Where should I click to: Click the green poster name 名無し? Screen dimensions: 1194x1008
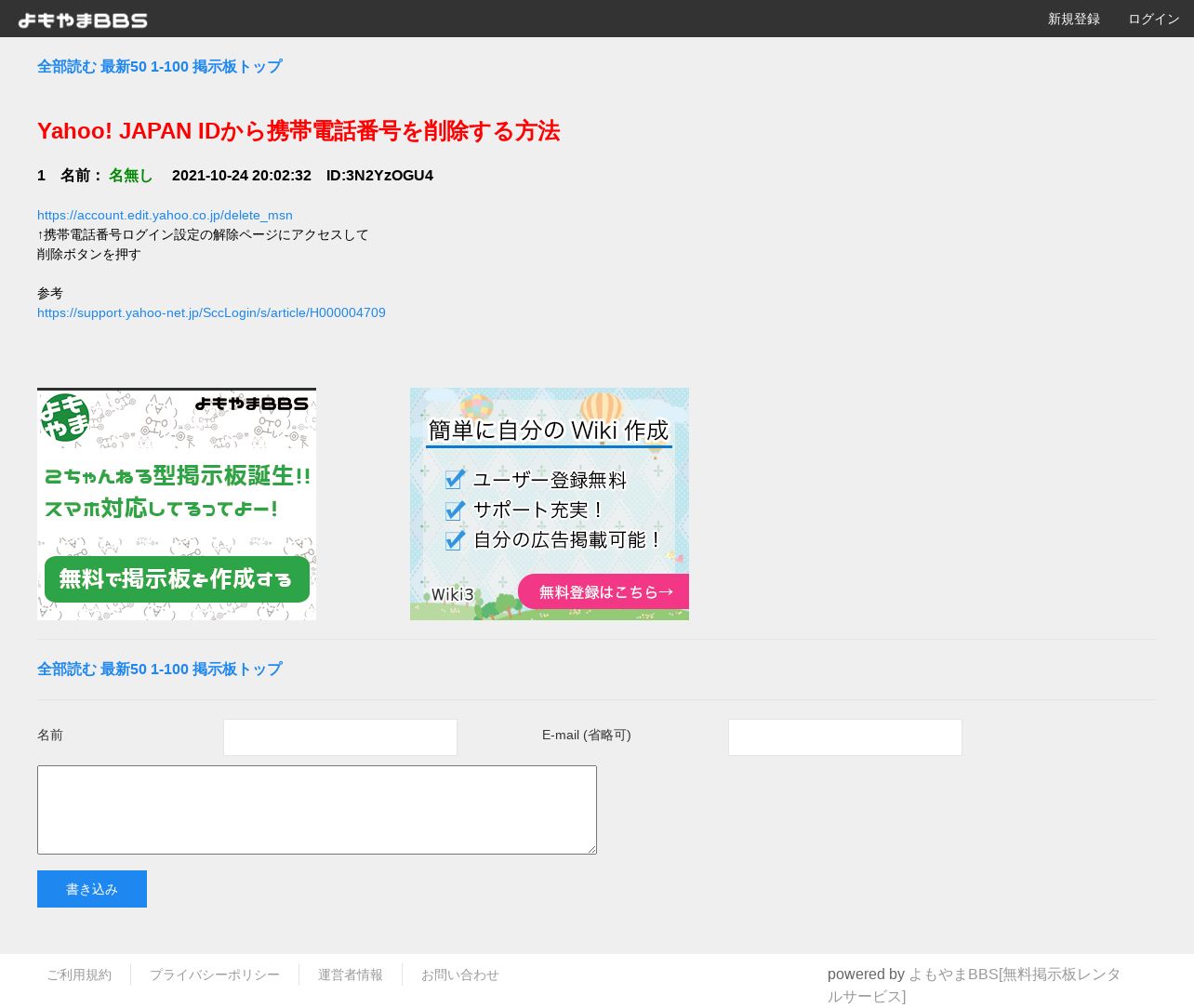[x=130, y=176]
